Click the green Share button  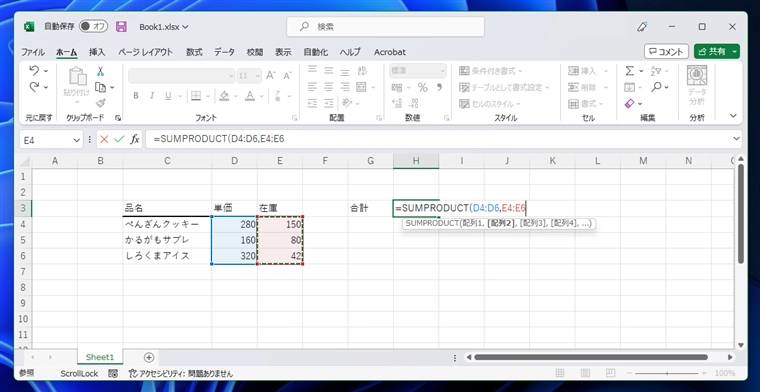[x=717, y=51]
